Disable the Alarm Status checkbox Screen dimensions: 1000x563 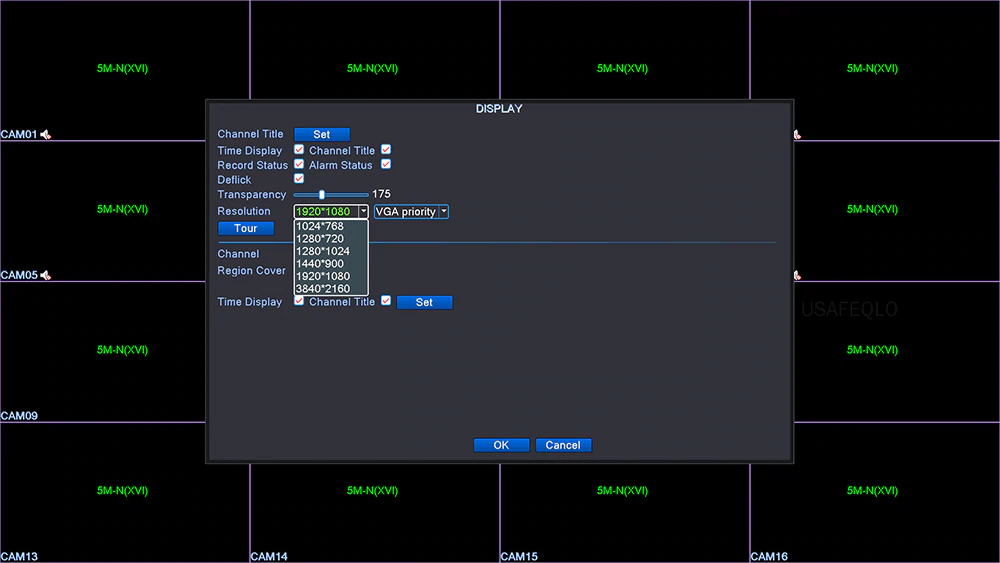(x=386, y=165)
